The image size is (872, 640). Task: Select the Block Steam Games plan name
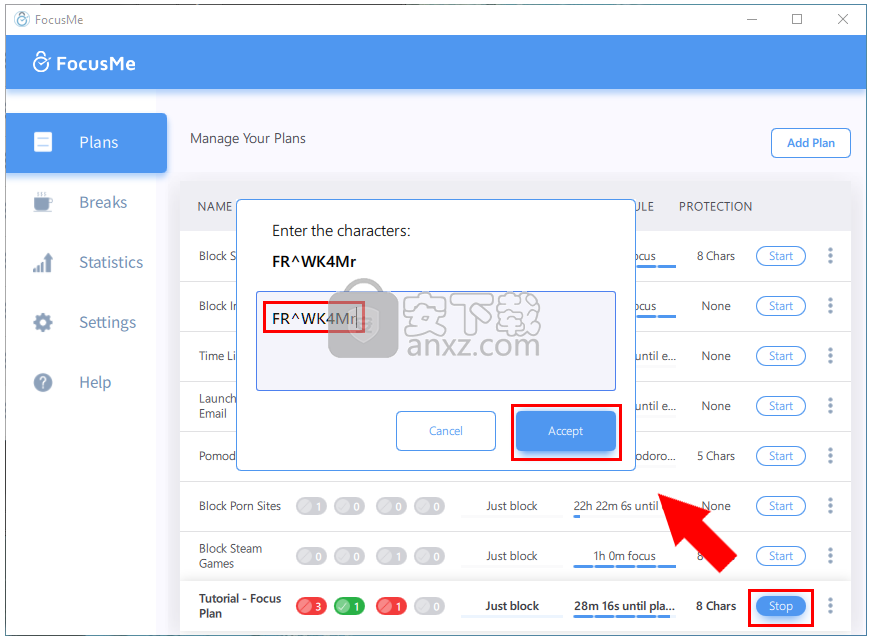230,556
